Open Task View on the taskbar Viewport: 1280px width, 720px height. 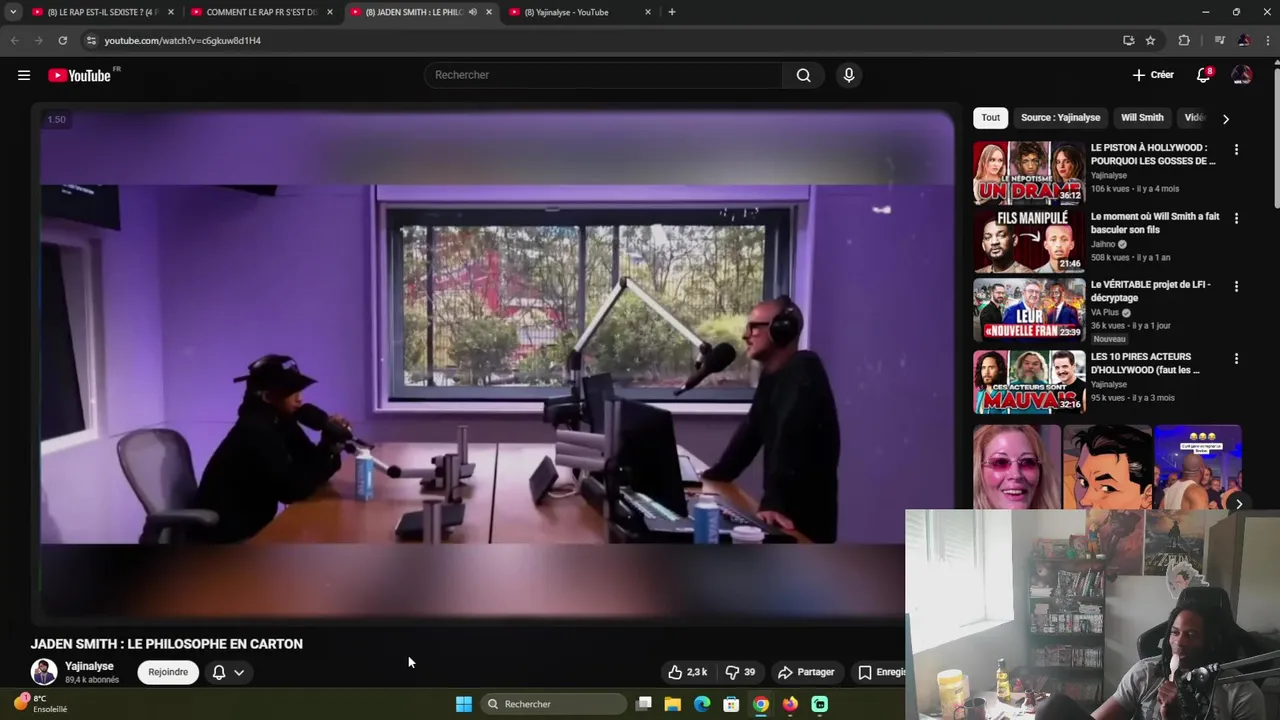click(x=644, y=704)
